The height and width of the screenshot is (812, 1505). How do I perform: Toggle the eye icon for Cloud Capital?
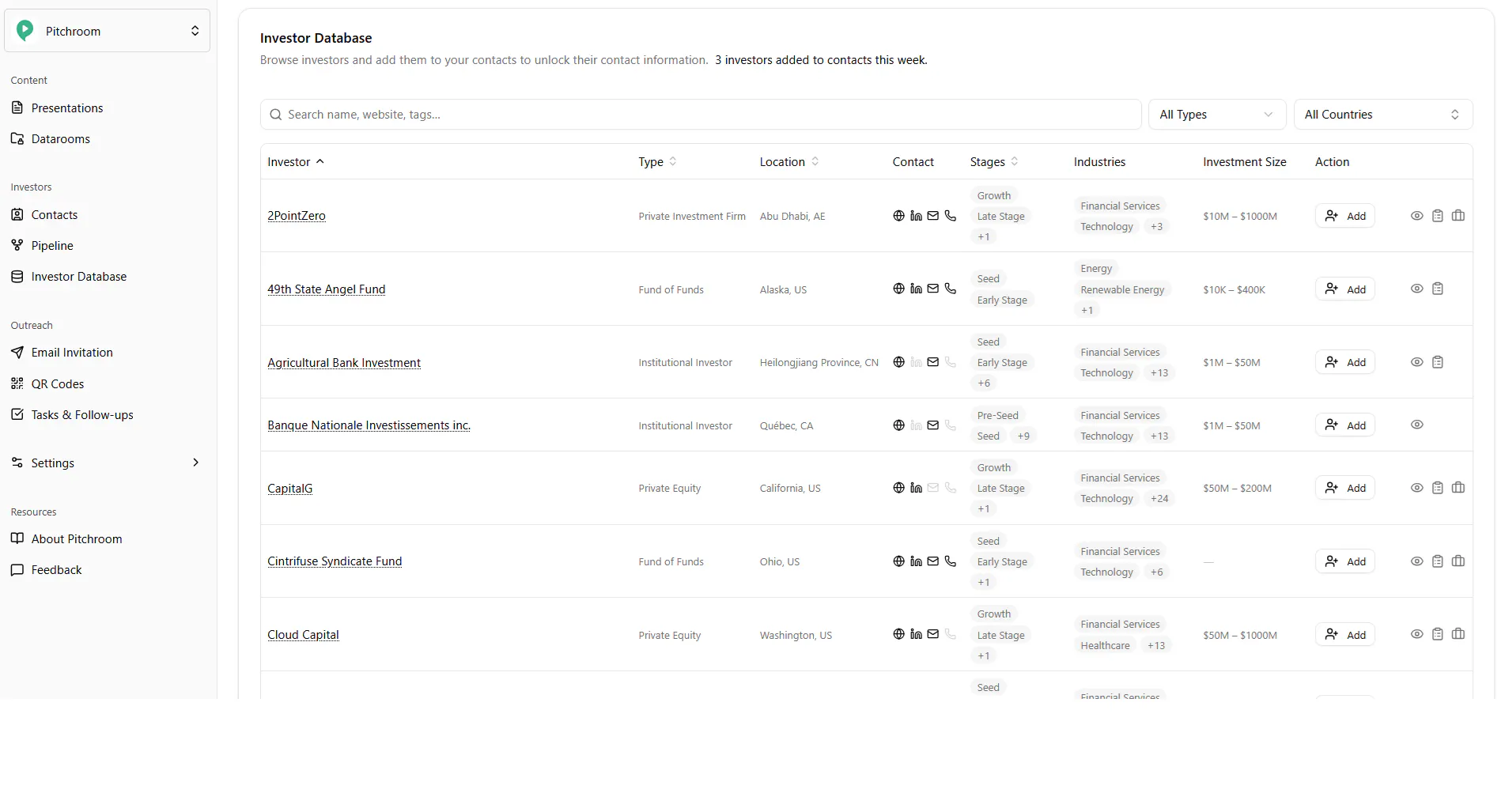(x=1417, y=634)
